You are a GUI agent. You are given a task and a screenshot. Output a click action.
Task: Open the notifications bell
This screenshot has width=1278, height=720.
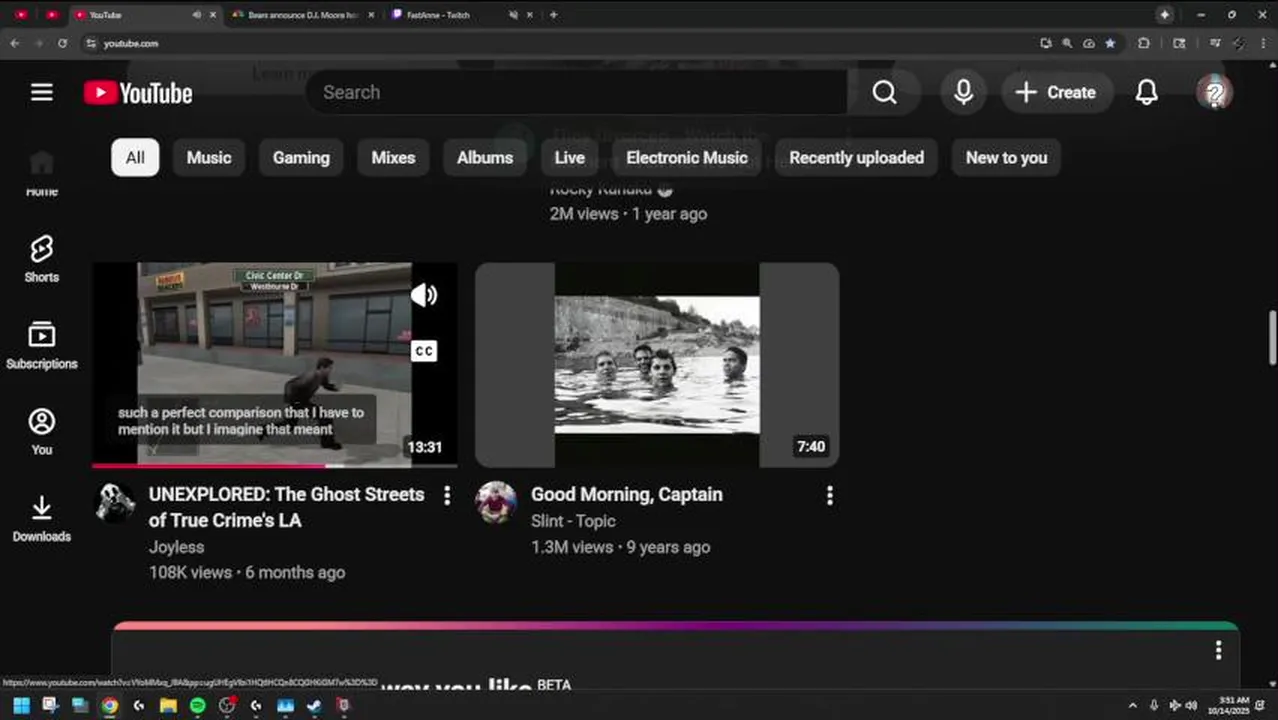(x=1146, y=92)
